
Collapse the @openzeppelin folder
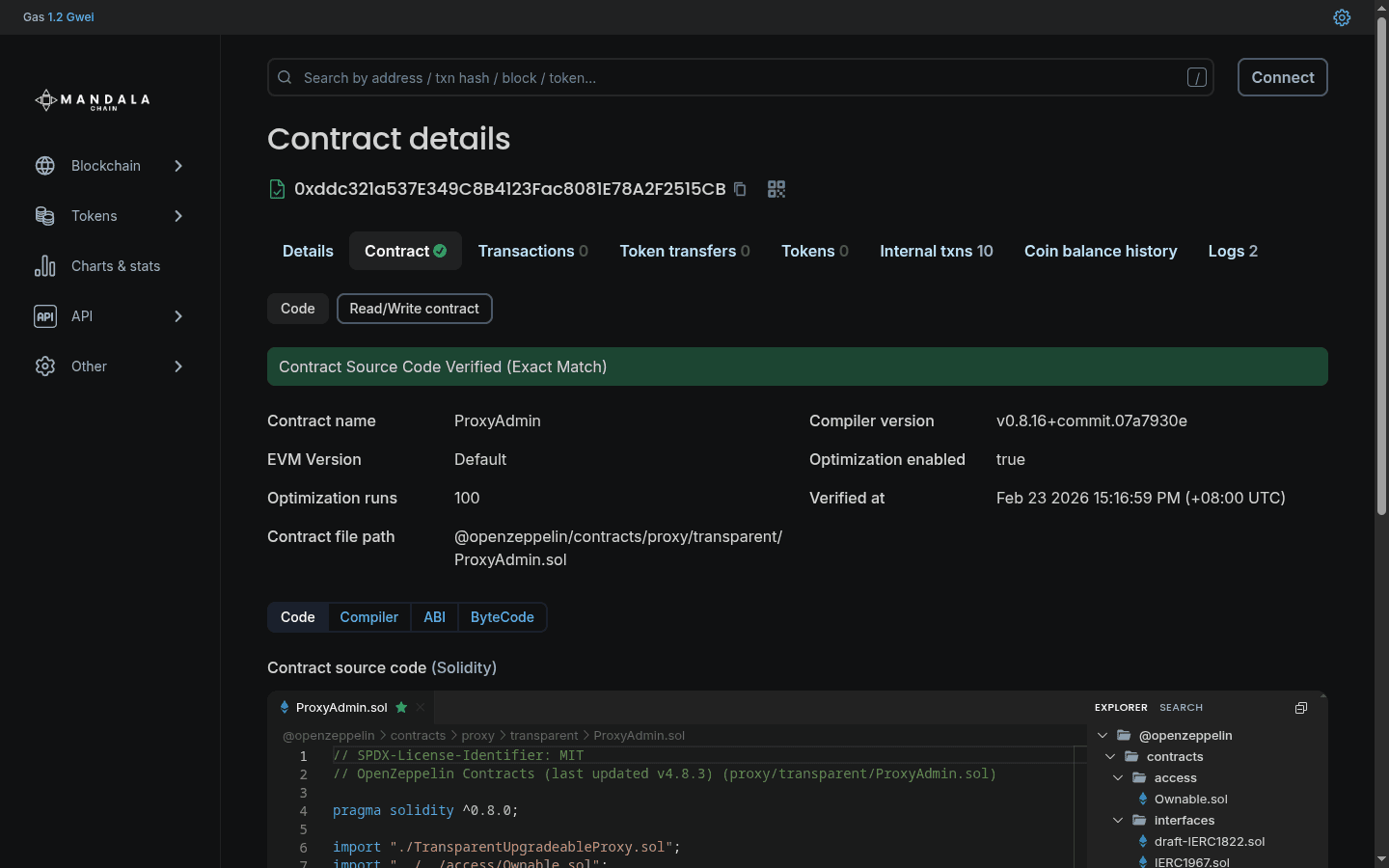(x=1103, y=735)
